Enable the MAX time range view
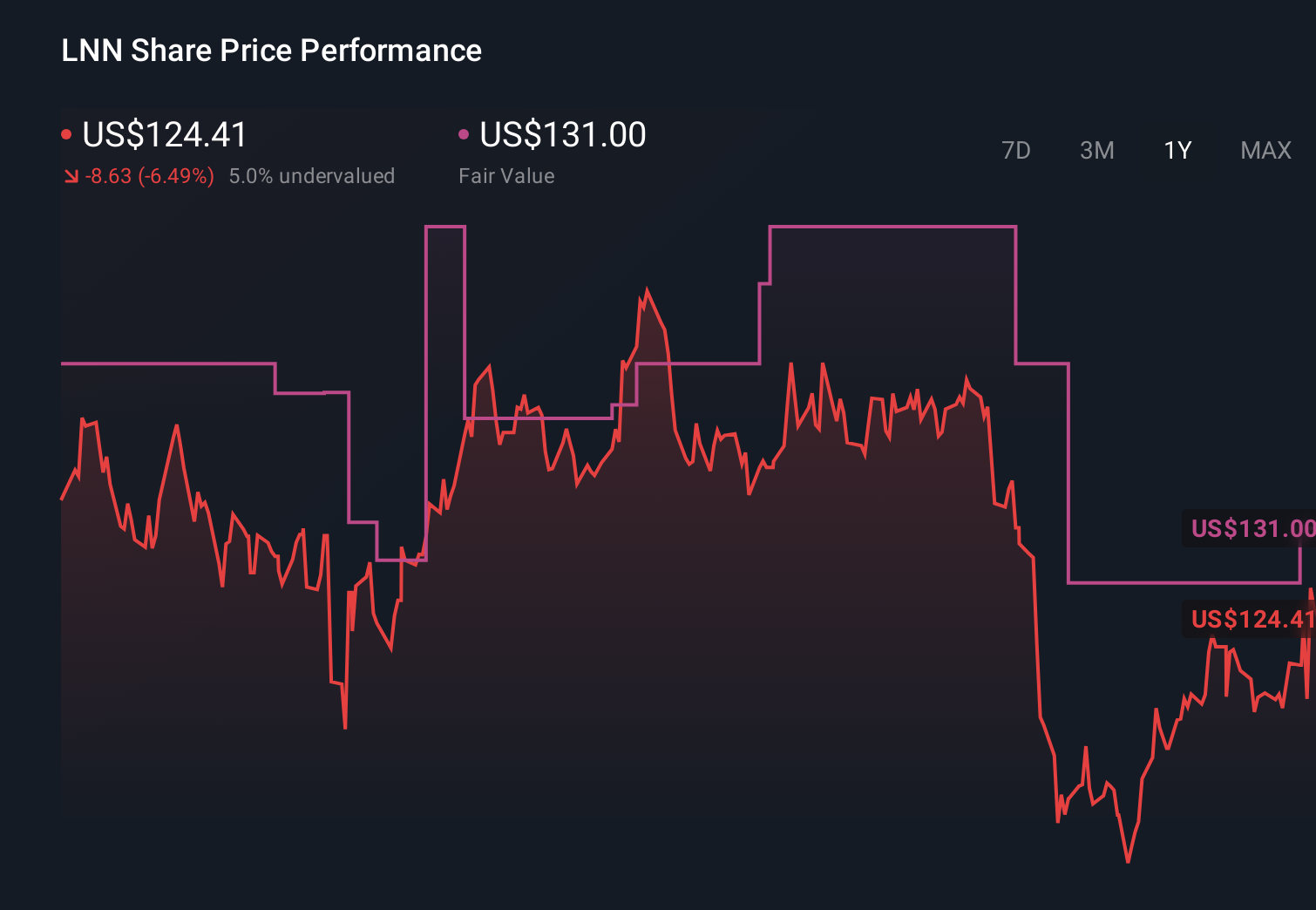The image size is (1316, 910). (1265, 150)
